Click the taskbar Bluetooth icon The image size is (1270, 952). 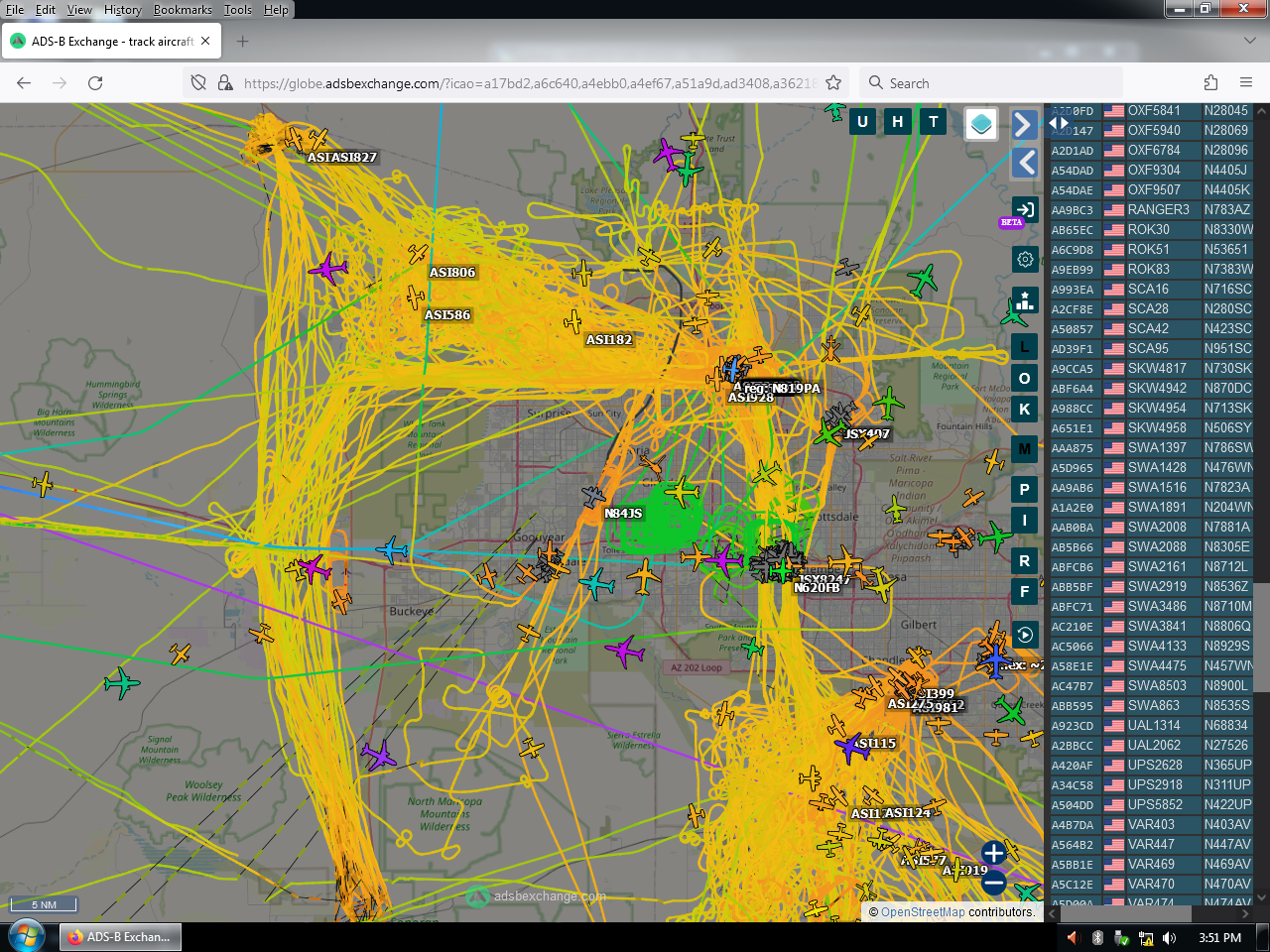1097,938
